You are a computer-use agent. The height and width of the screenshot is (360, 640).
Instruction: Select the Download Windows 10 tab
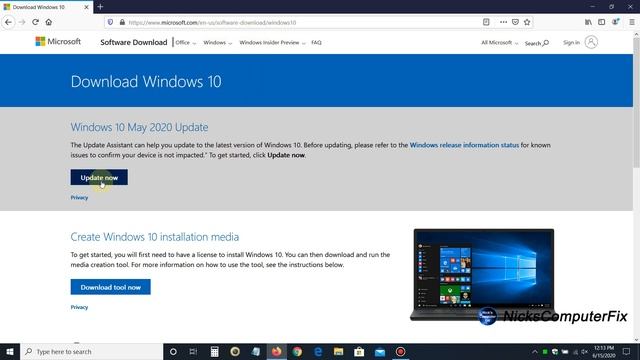pos(47,7)
